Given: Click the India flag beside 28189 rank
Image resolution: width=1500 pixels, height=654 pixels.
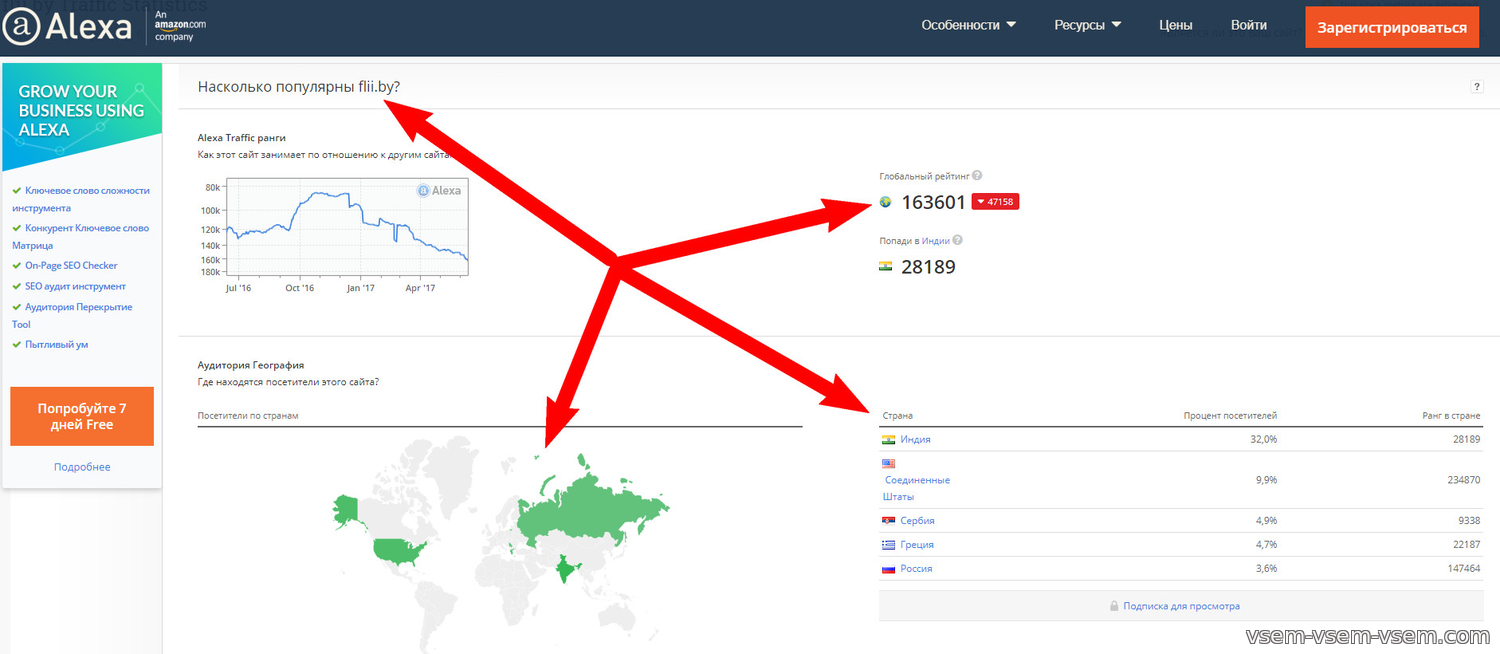Looking at the screenshot, I should [x=885, y=267].
